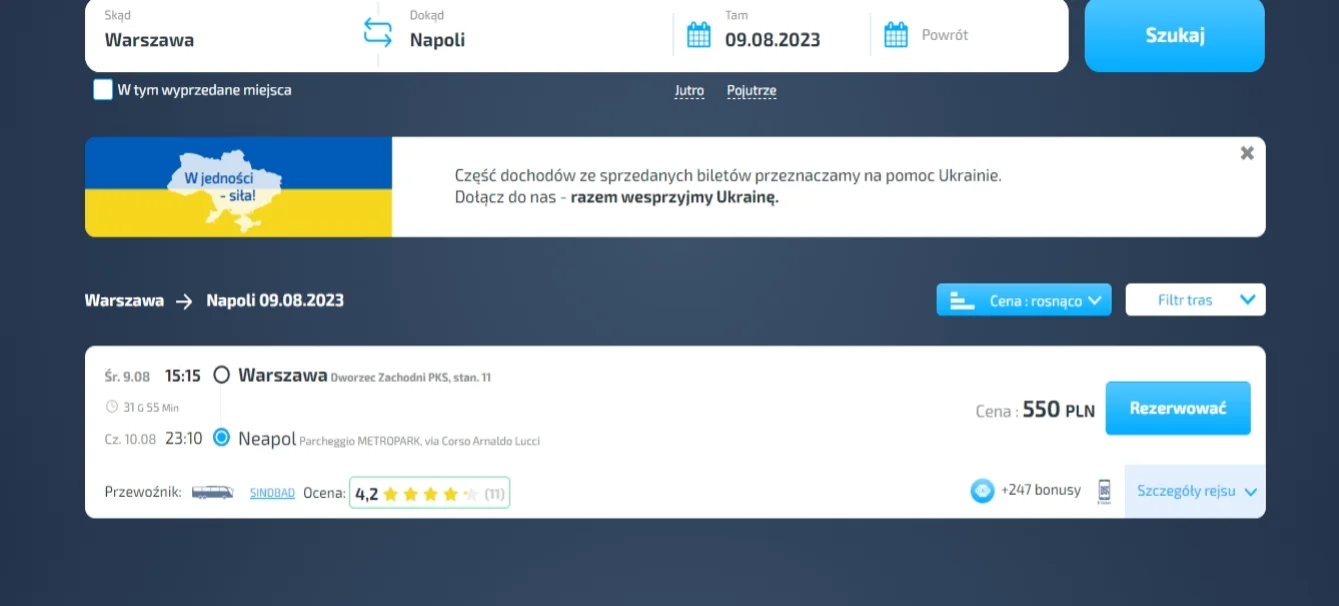
Task: Open the return date calendar icon
Action: pos(896,35)
